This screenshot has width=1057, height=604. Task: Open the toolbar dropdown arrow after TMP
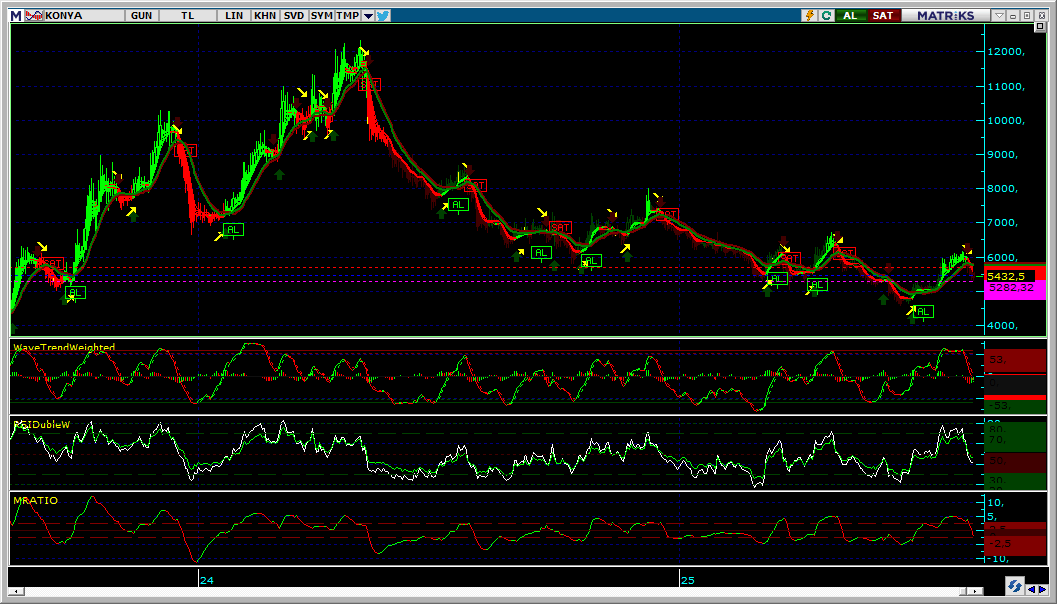coord(368,15)
